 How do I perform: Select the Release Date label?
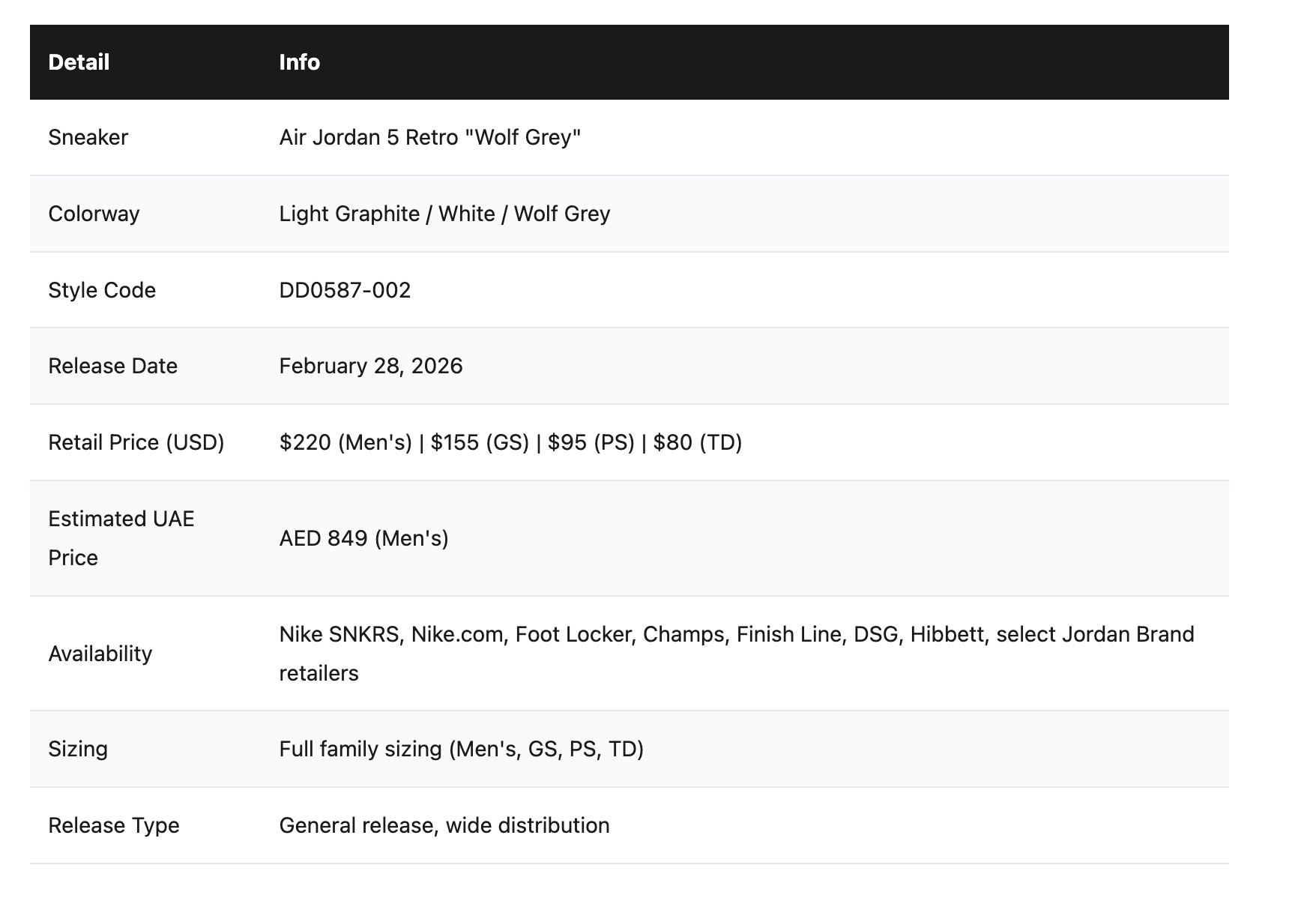(x=112, y=366)
